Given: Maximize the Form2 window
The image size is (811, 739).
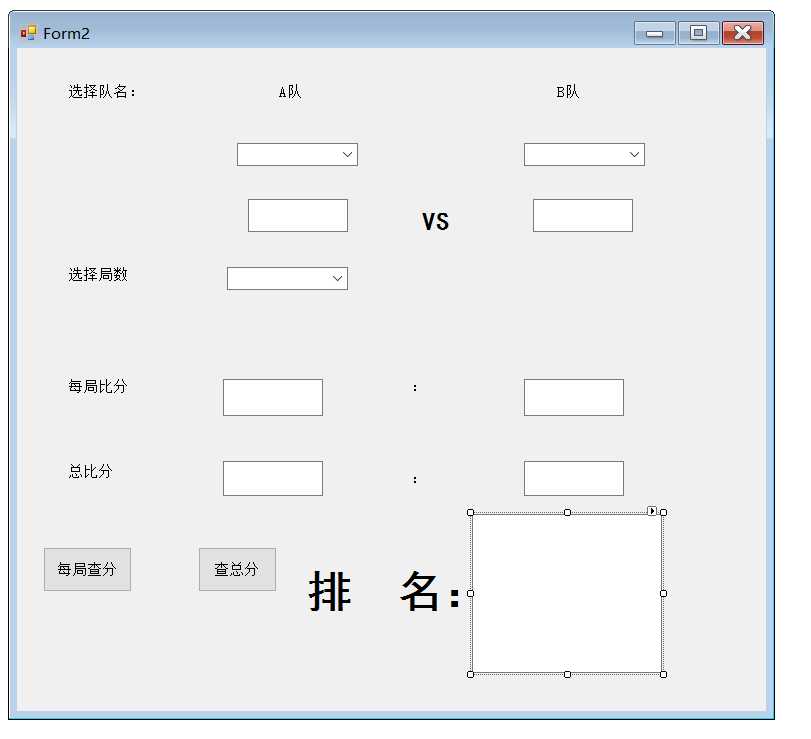Looking at the screenshot, I should [698, 33].
